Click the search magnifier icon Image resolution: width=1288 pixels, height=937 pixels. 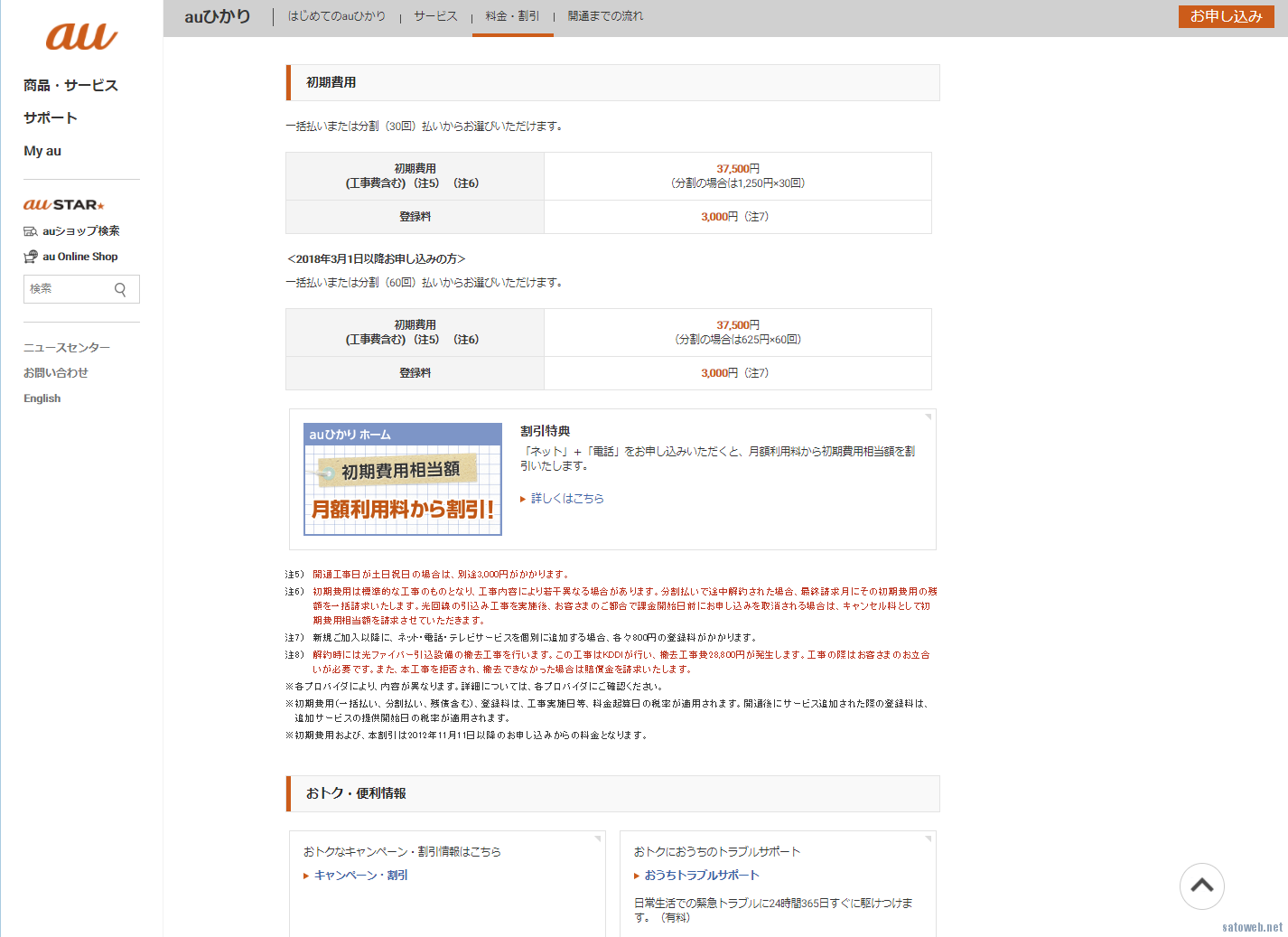pyautogui.click(x=120, y=289)
